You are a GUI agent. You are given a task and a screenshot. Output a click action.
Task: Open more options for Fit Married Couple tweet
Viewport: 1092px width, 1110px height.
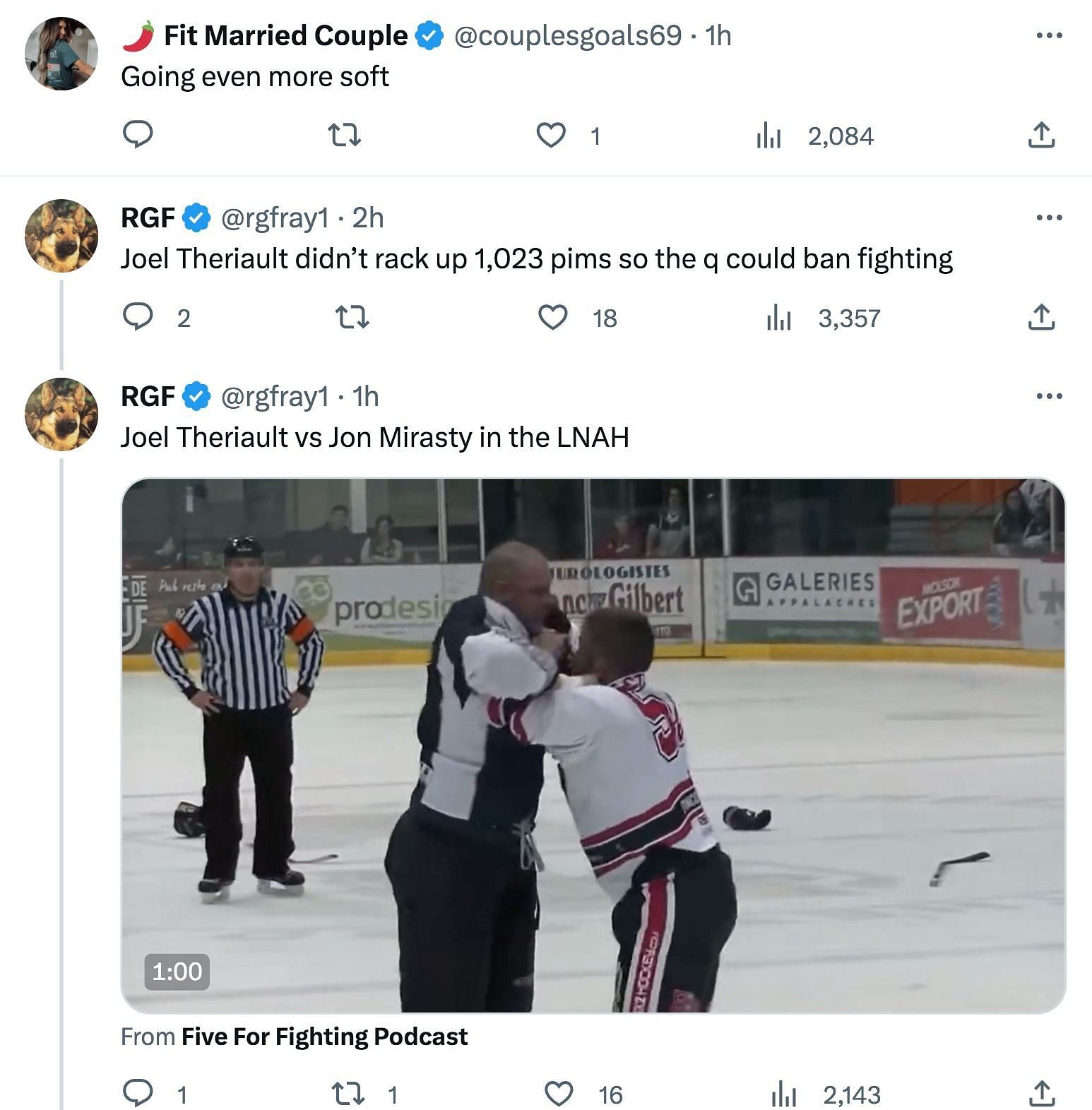click(1049, 35)
